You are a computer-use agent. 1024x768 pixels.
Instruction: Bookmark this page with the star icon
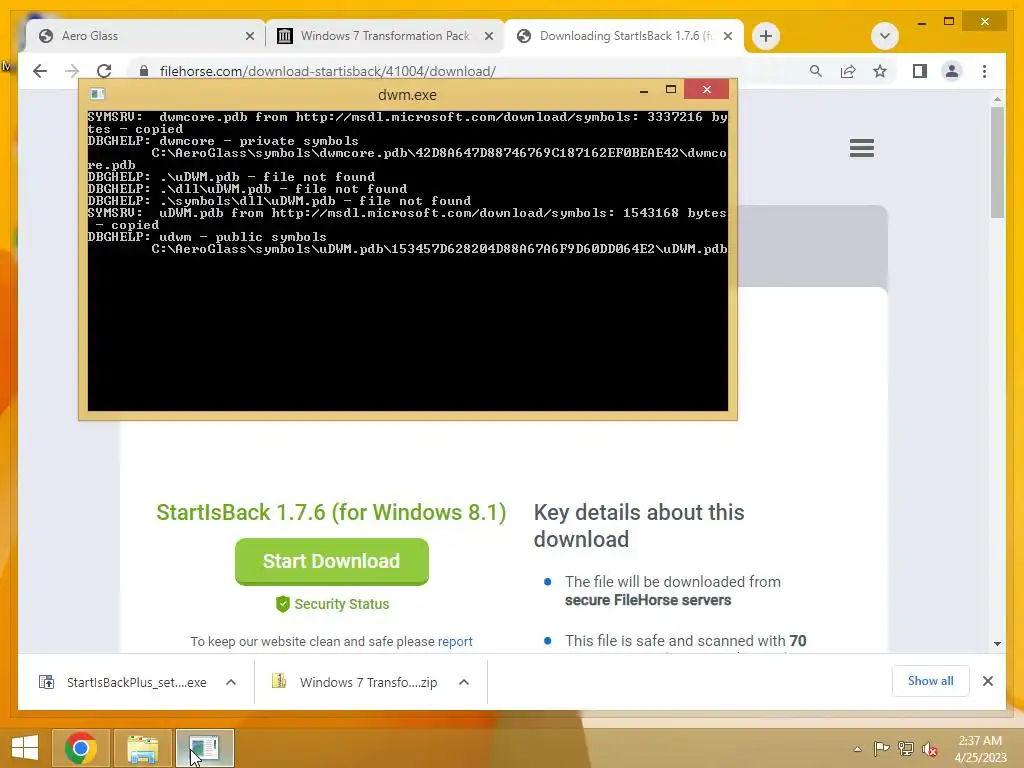point(880,71)
